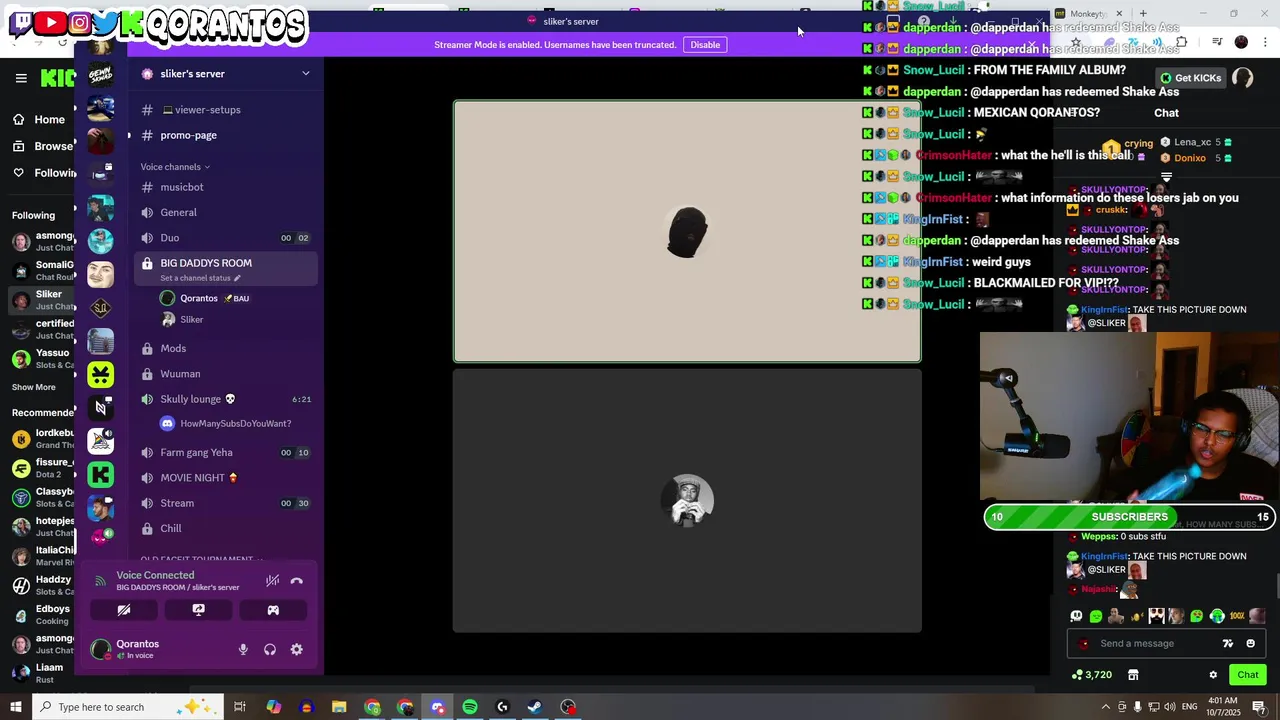Open Kick chat settings gear
1280x720 pixels.
click(1213, 675)
